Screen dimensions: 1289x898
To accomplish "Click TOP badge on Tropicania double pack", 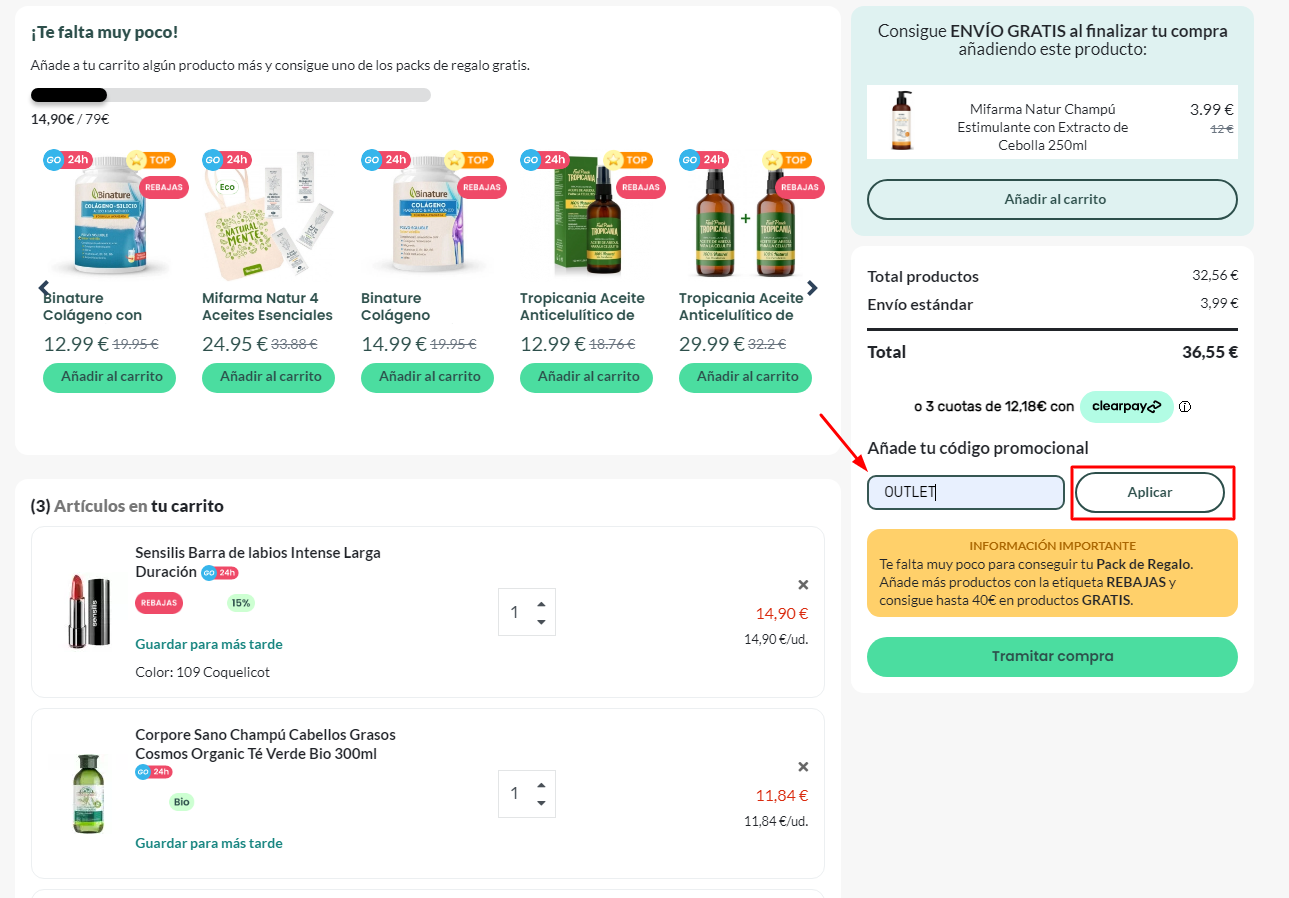I will click(x=785, y=160).
